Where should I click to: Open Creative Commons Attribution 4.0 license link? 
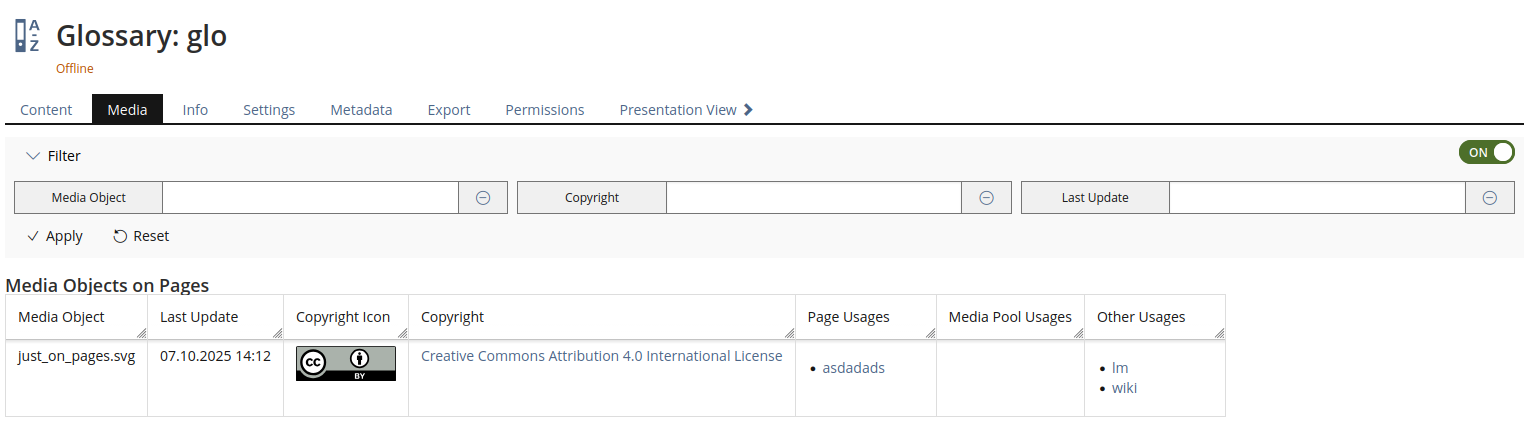click(x=601, y=356)
